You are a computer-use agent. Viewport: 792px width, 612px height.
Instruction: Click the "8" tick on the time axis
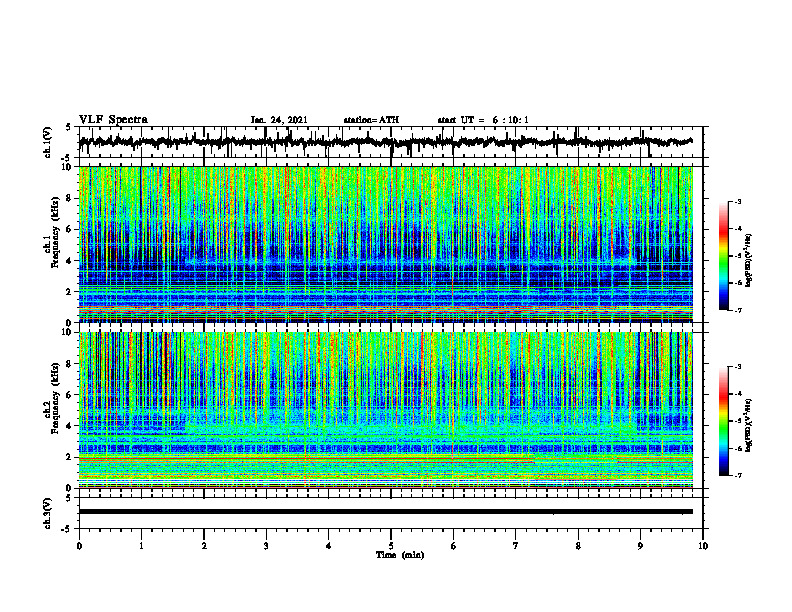578,546
